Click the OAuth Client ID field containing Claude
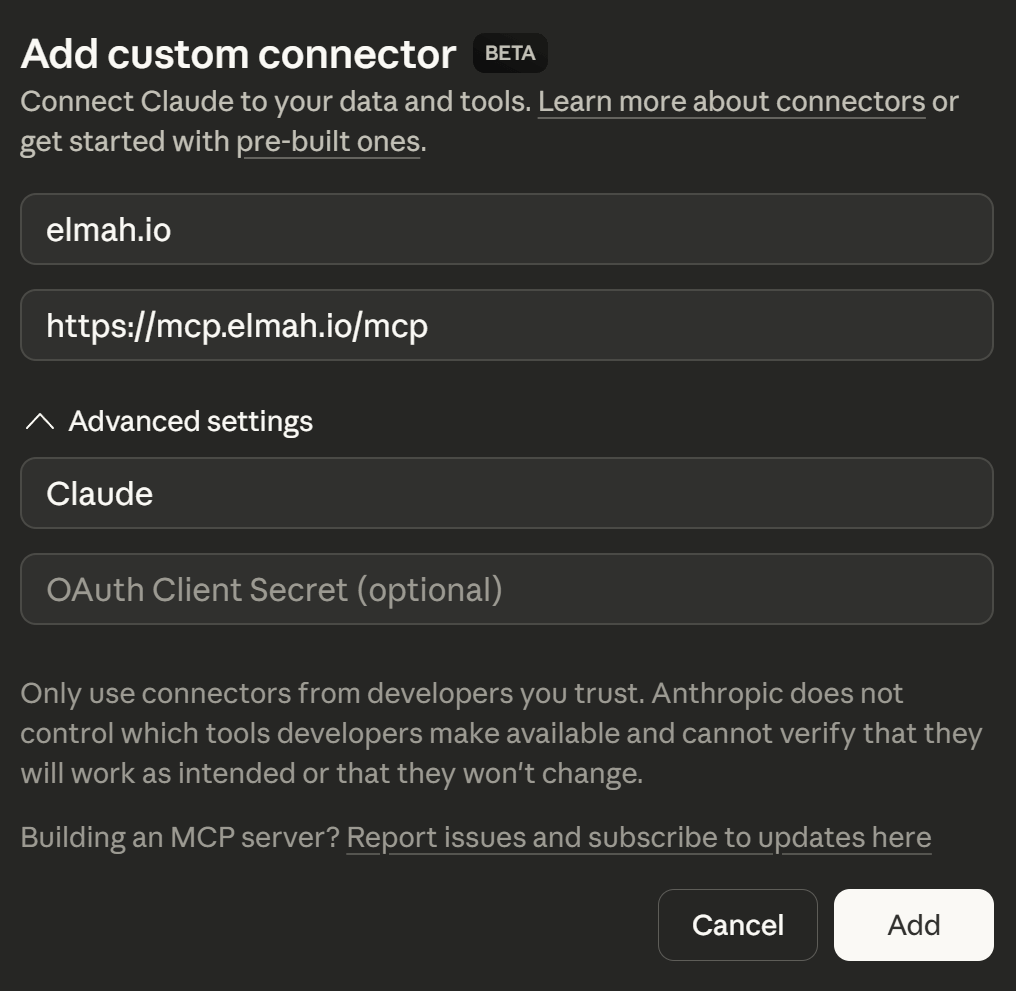Screen dimensions: 1016x991 click(506, 493)
